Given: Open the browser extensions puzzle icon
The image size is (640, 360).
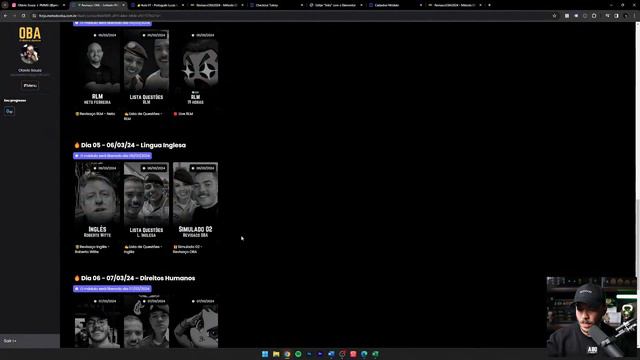Looking at the screenshot, I should (594, 16).
